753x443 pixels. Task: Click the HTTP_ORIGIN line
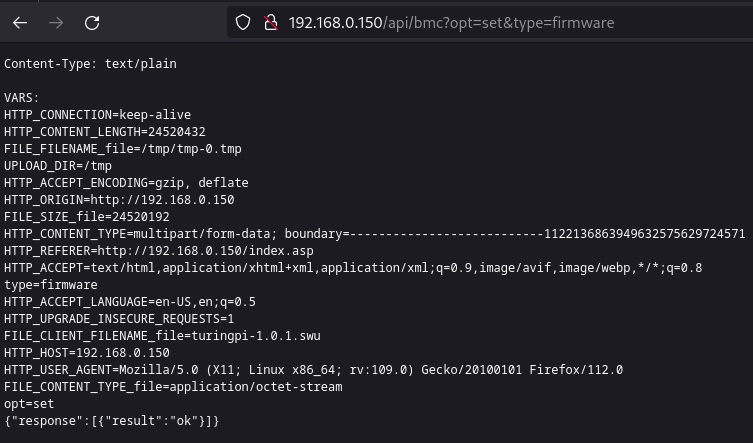118,200
